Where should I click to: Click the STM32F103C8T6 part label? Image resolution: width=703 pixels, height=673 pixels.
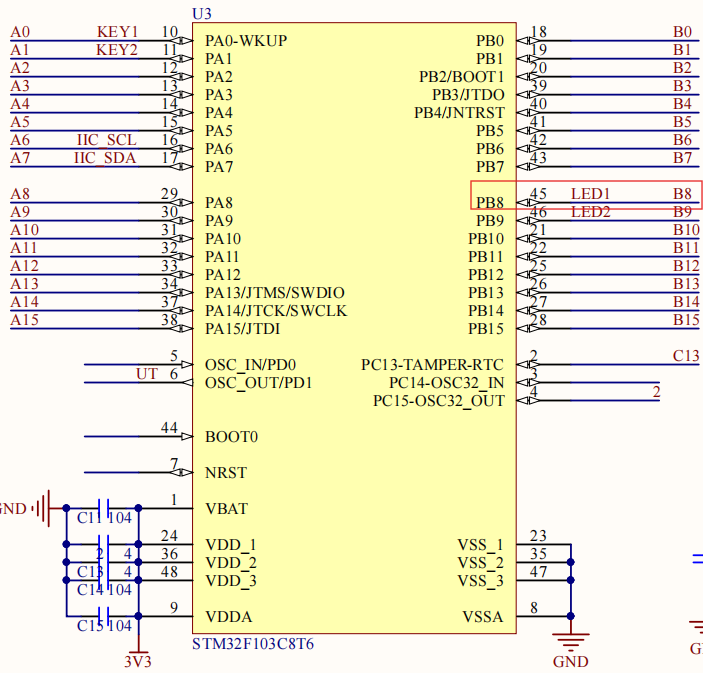[253, 644]
